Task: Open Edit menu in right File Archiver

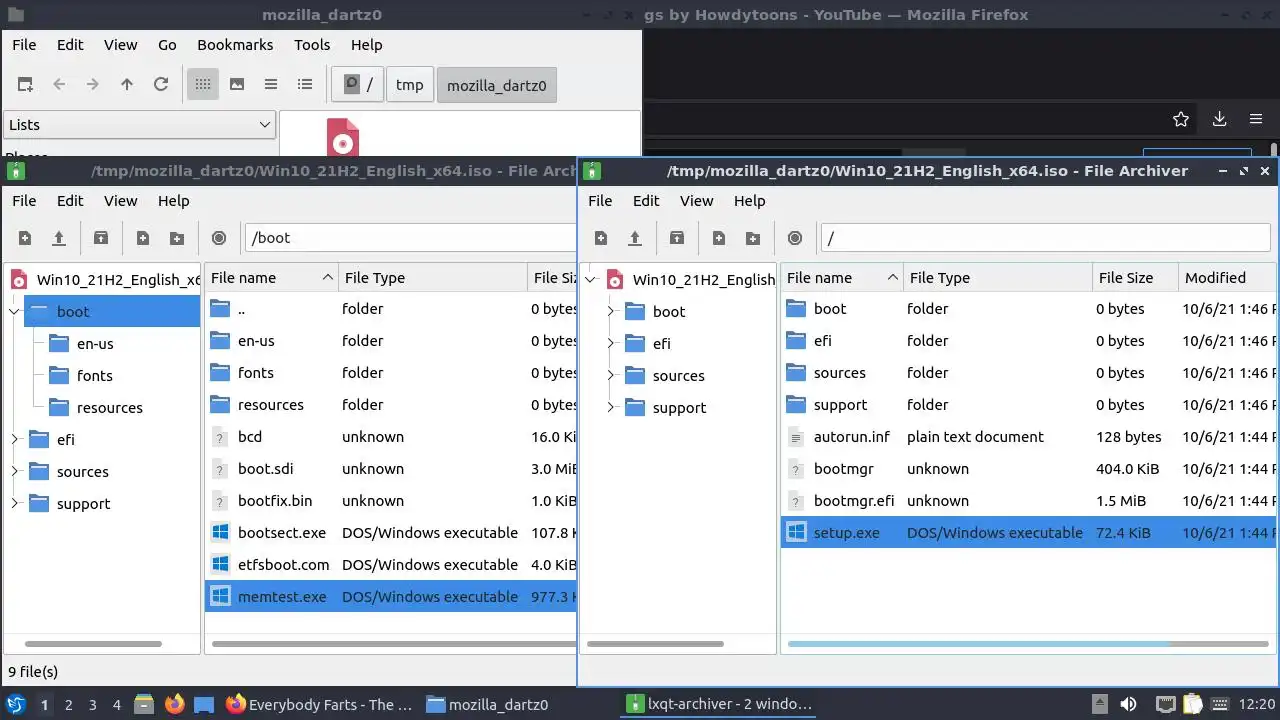Action: tap(646, 201)
